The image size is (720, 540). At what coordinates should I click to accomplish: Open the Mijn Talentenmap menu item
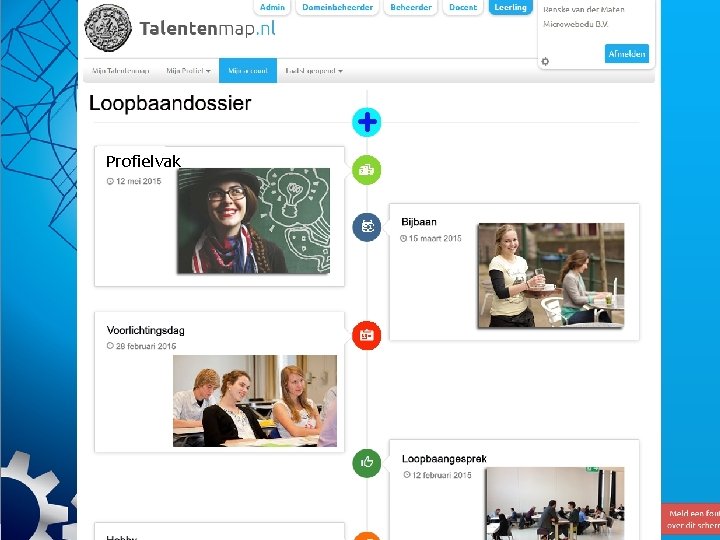click(x=121, y=71)
